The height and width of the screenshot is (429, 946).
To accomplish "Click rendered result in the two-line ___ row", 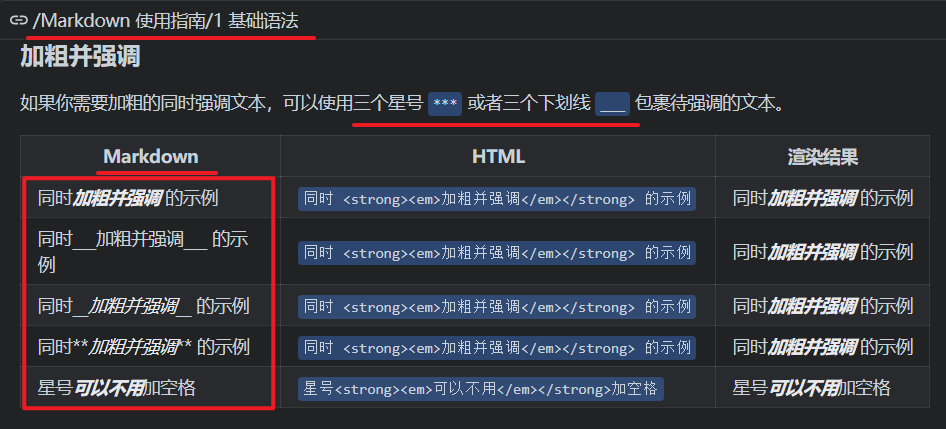I will (x=822, y=252).
